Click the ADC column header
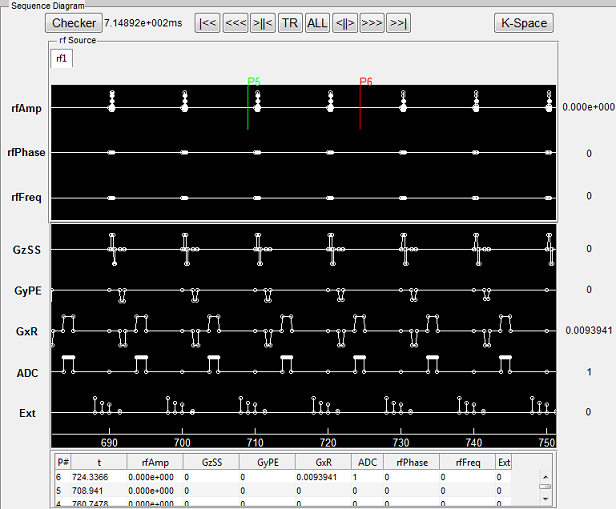 pos(368,462)
